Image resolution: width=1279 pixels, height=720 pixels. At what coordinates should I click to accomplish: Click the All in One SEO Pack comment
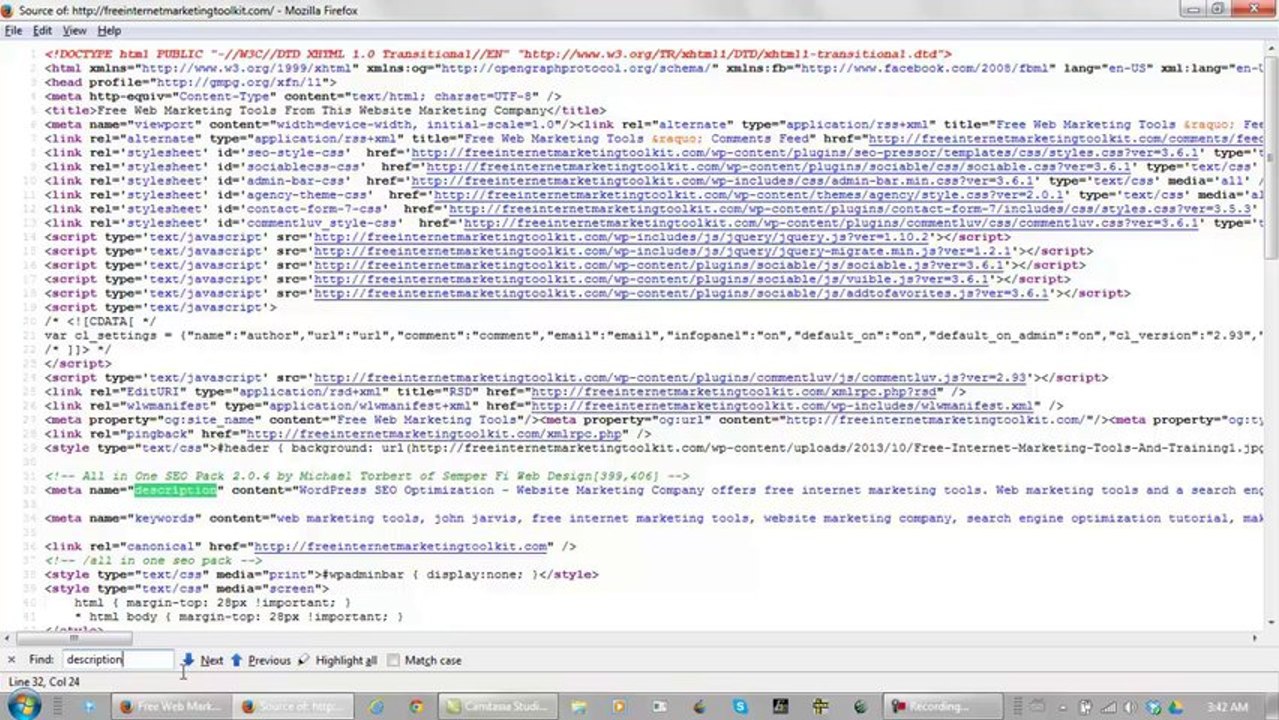click(367, 476)
